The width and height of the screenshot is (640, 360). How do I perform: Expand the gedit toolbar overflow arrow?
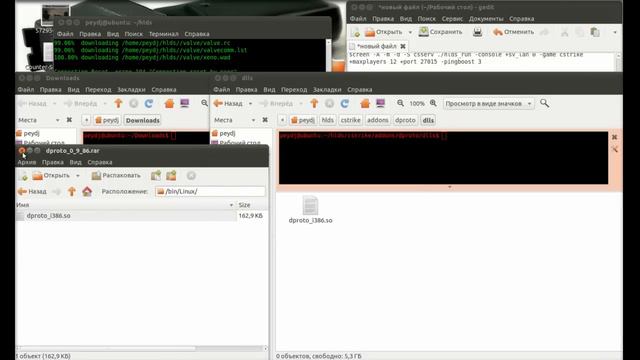pos(615,32)
